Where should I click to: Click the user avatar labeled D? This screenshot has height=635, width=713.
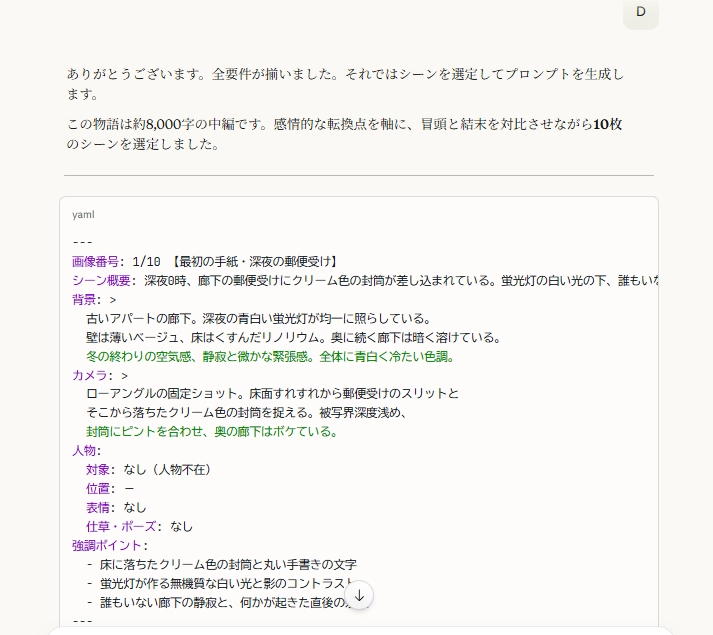pyautogui.click(x=641, y=12)
